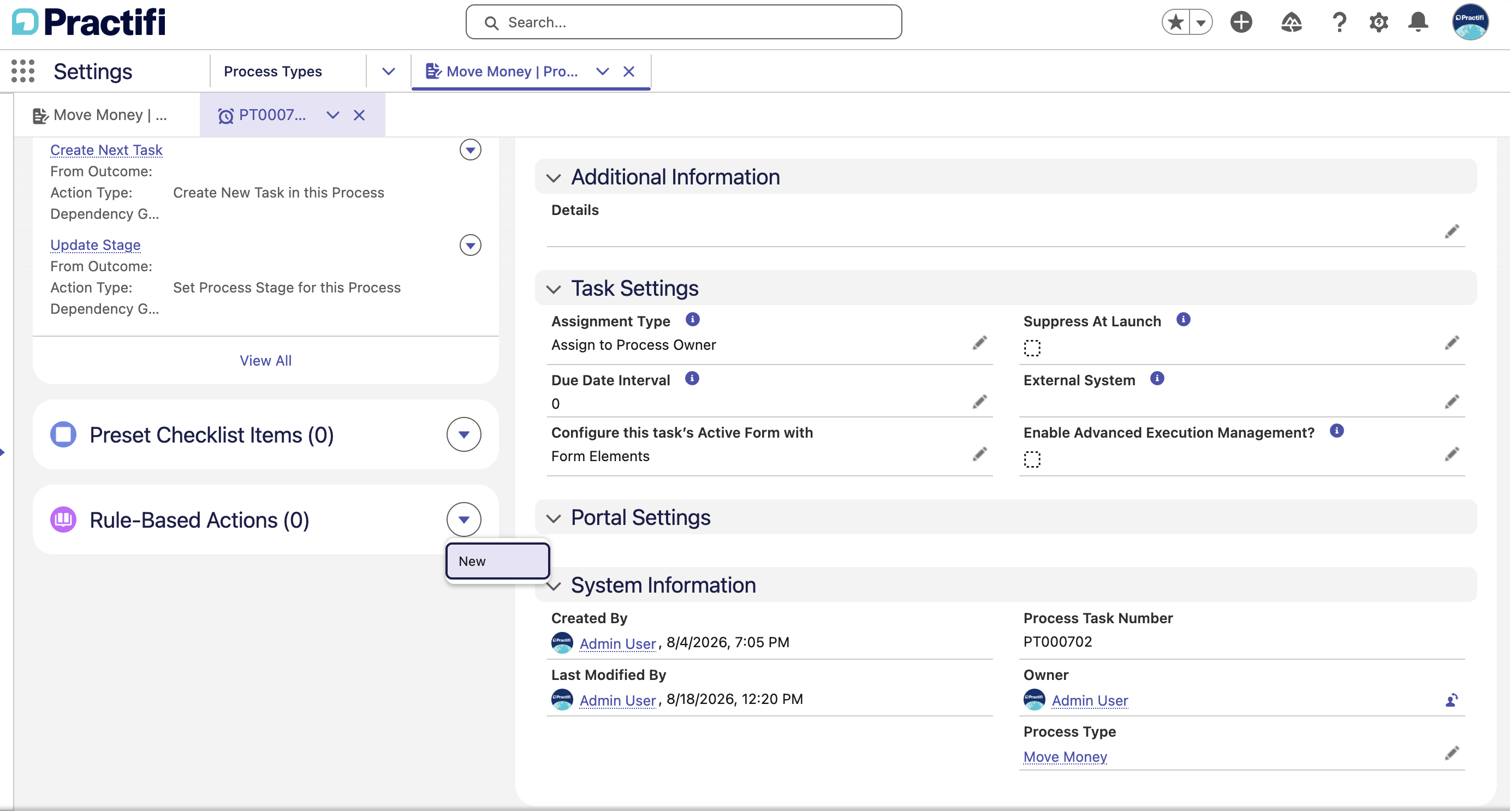1510x812 pixels.
Task: Change the record Owner
Action: (x=1452, y=700)
